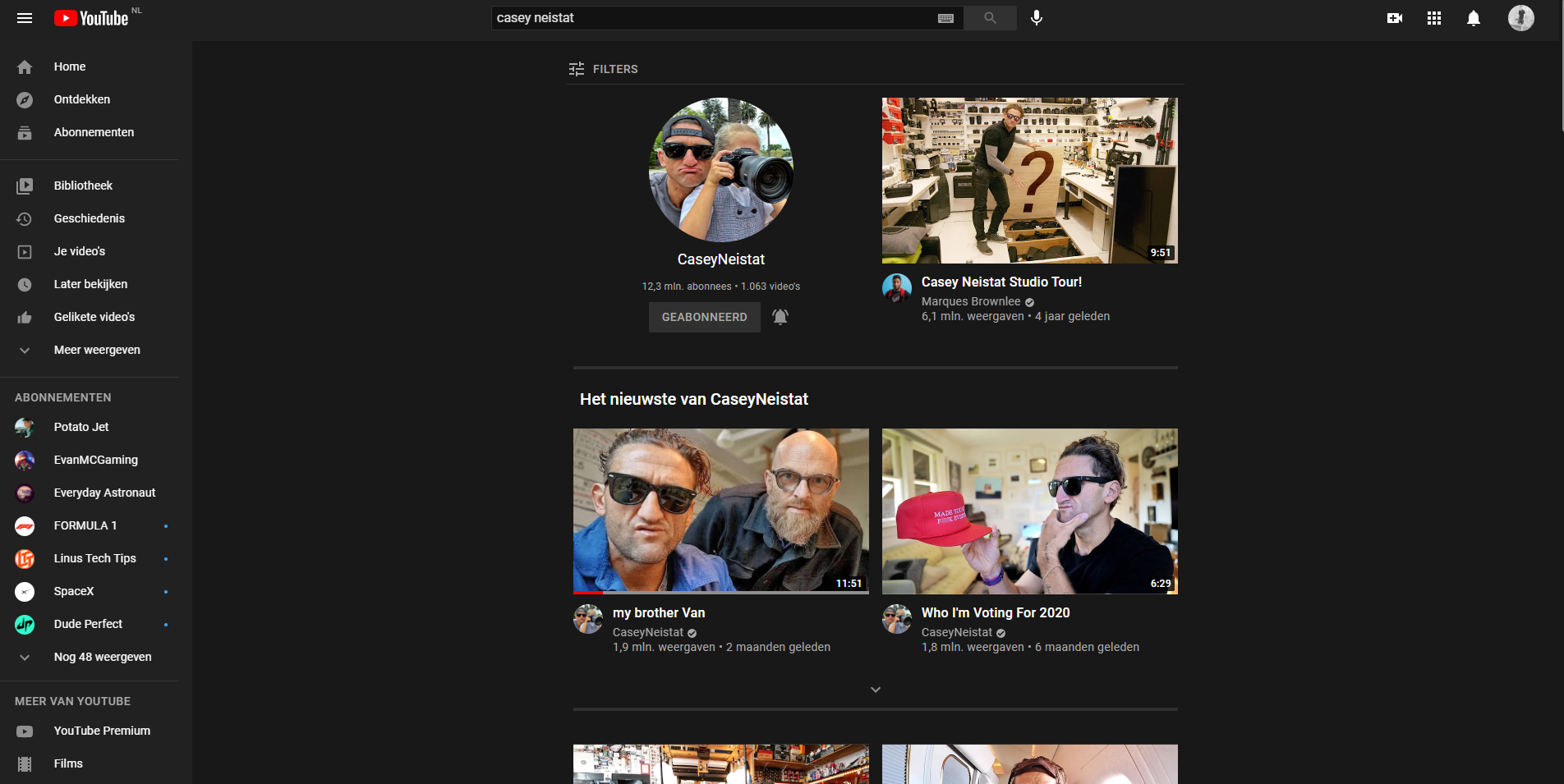Click CaseyNeistat avatar beside my brother Van

pos(588,619)
